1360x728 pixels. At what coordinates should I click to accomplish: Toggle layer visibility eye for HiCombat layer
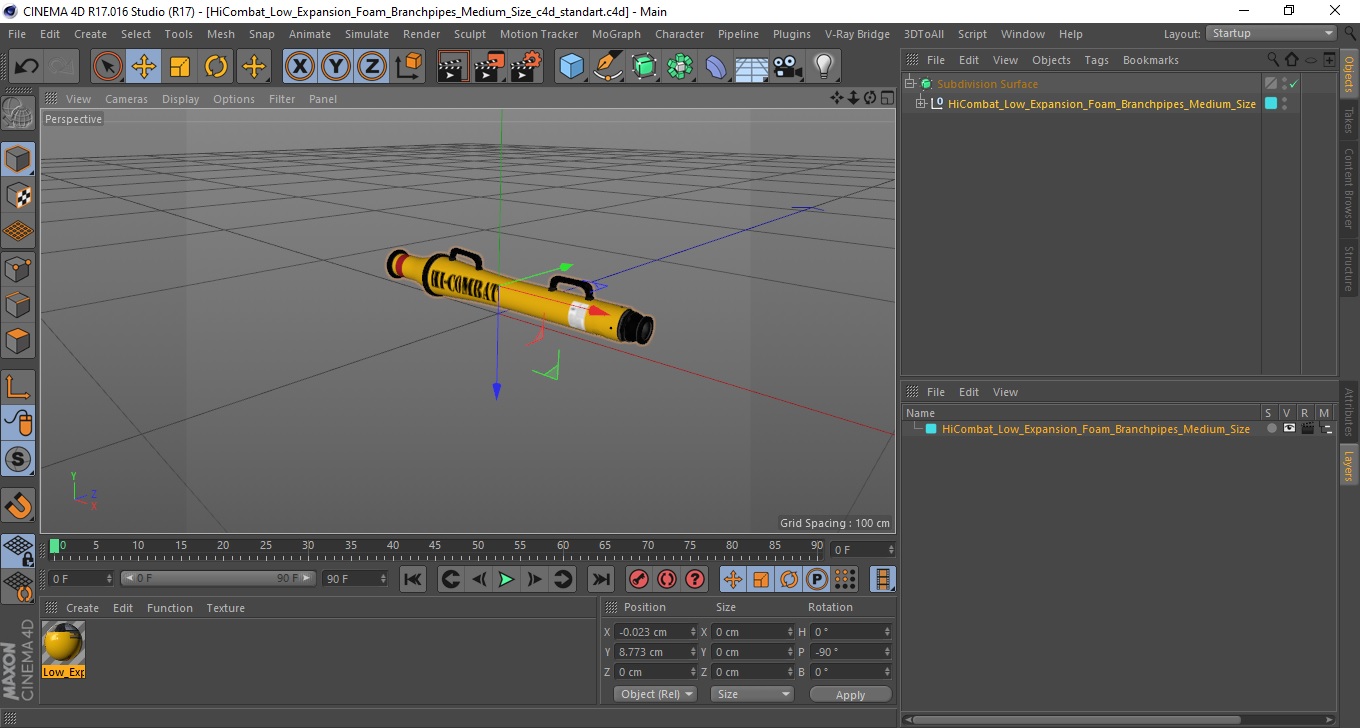(x=1289, y=428)
